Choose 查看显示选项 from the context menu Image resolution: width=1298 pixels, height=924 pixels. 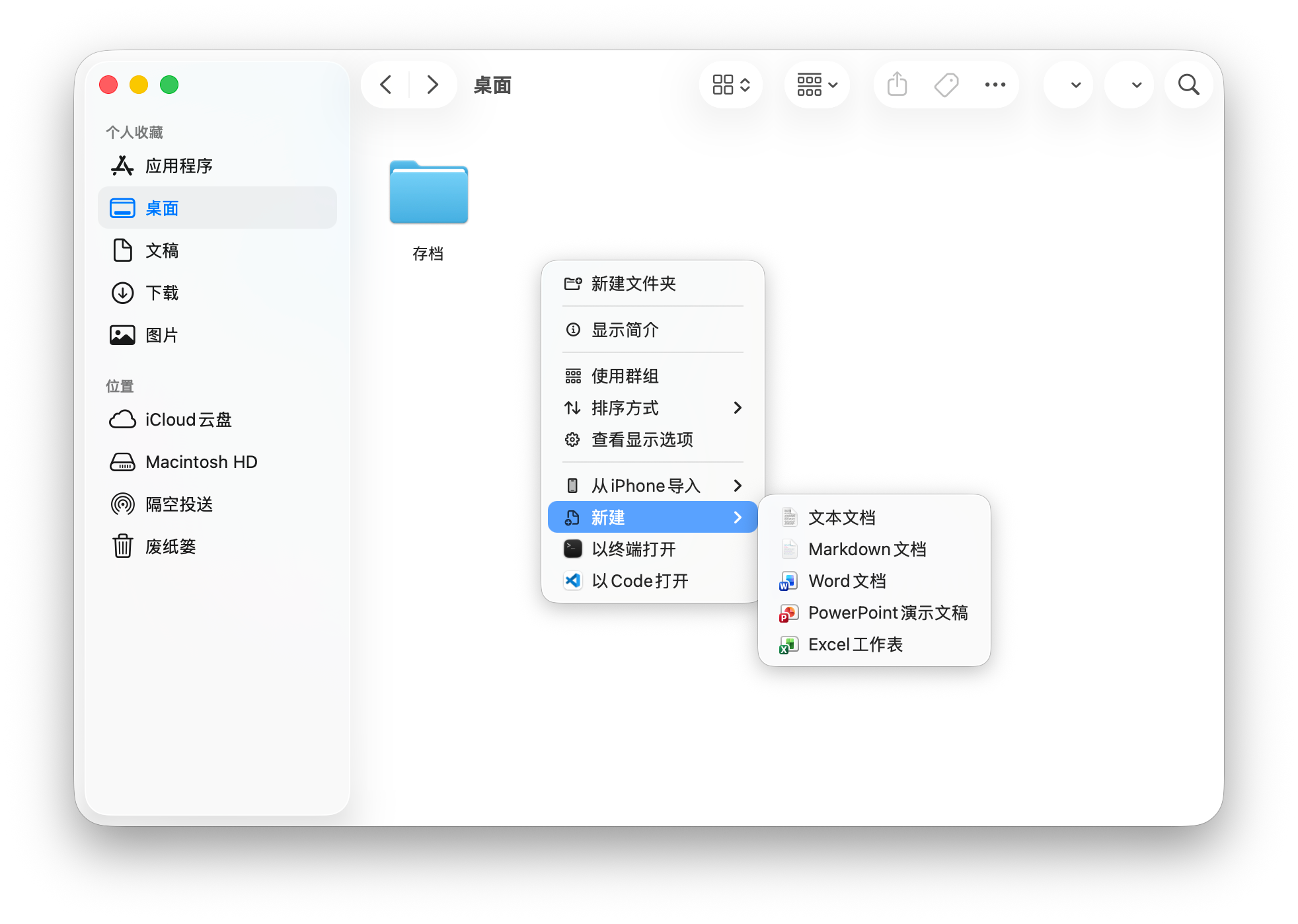[653, 440]
